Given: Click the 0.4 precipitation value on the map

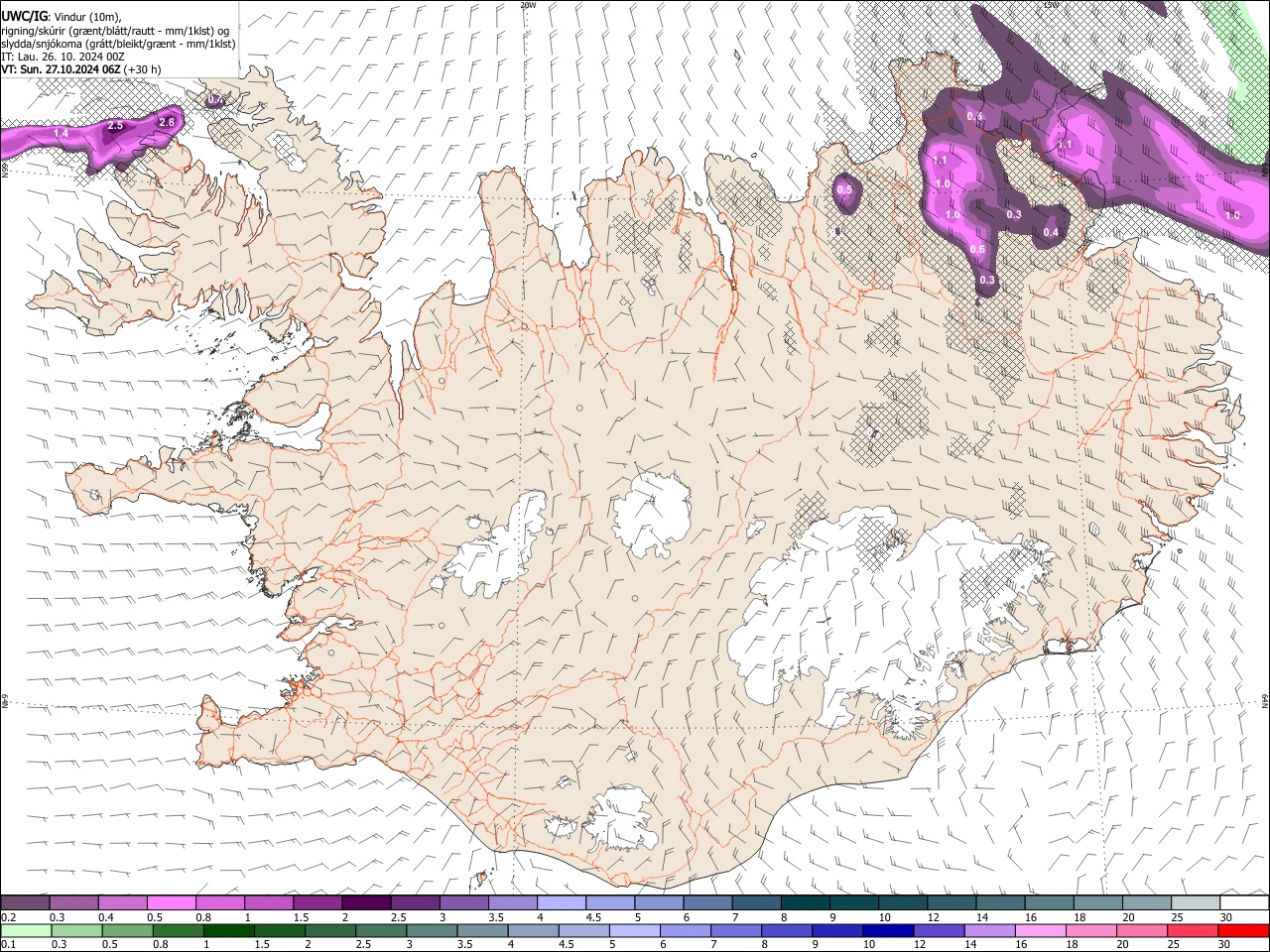Looking at the screenshot, I should click(x=1051, y=232).
